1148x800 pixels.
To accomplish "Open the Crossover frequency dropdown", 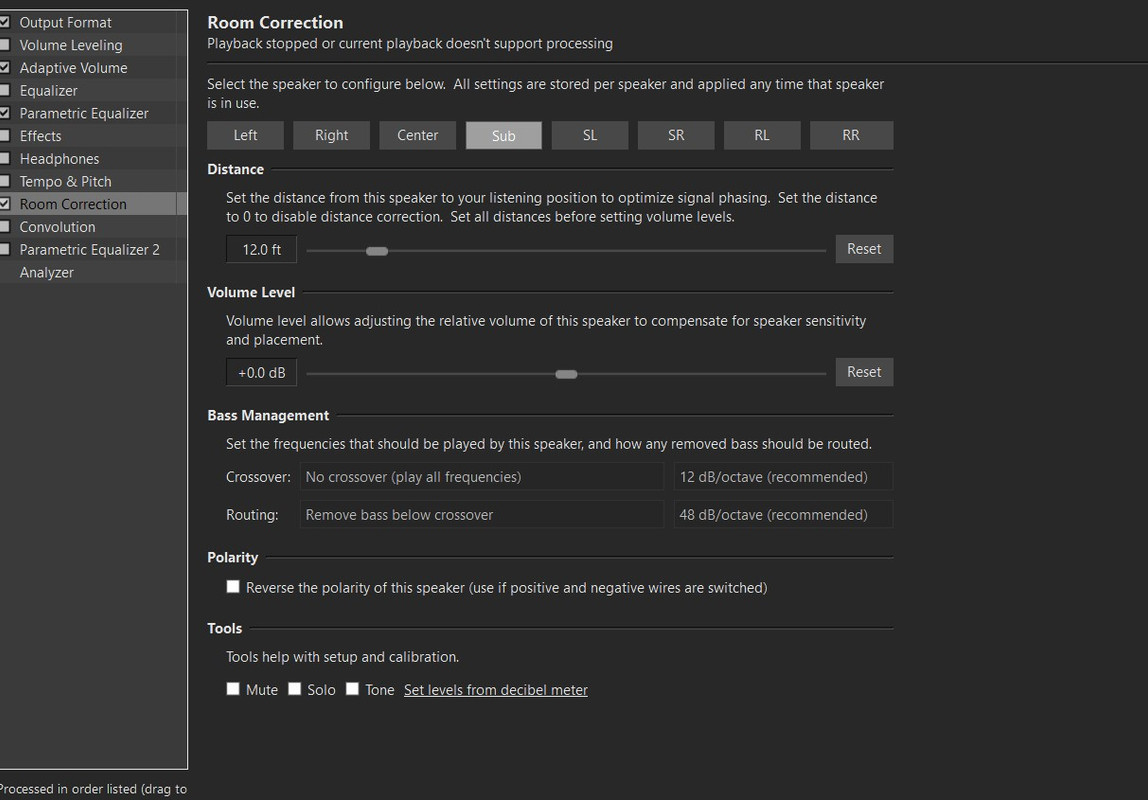I will point(482,476).
